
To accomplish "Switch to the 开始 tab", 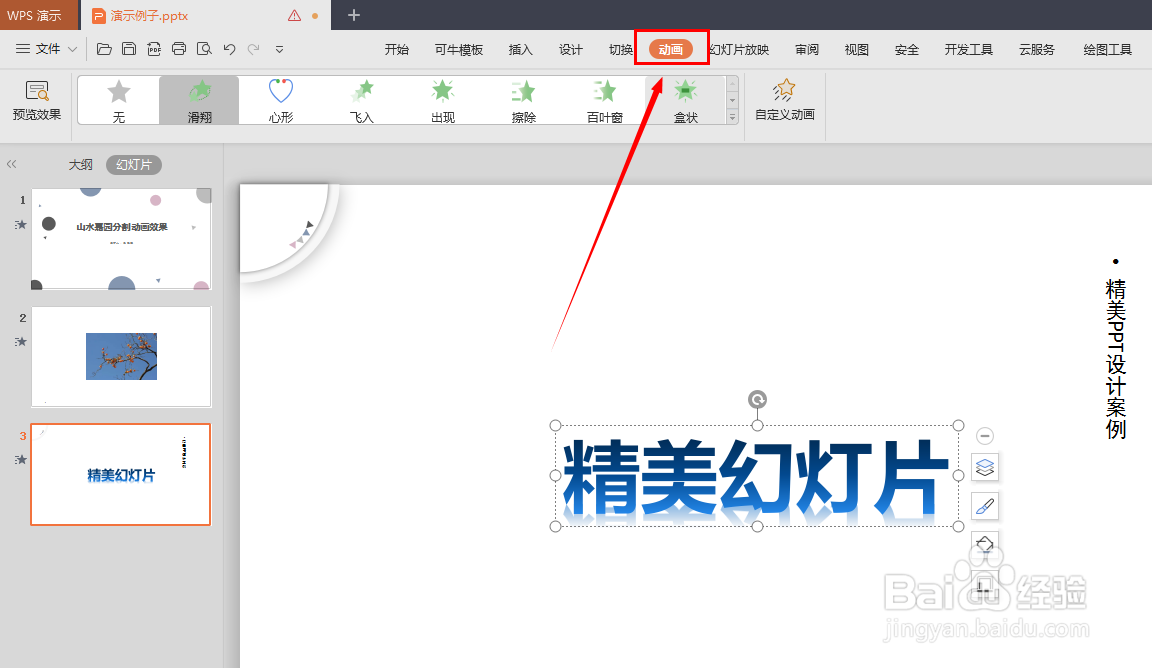I will coord(397,49).
